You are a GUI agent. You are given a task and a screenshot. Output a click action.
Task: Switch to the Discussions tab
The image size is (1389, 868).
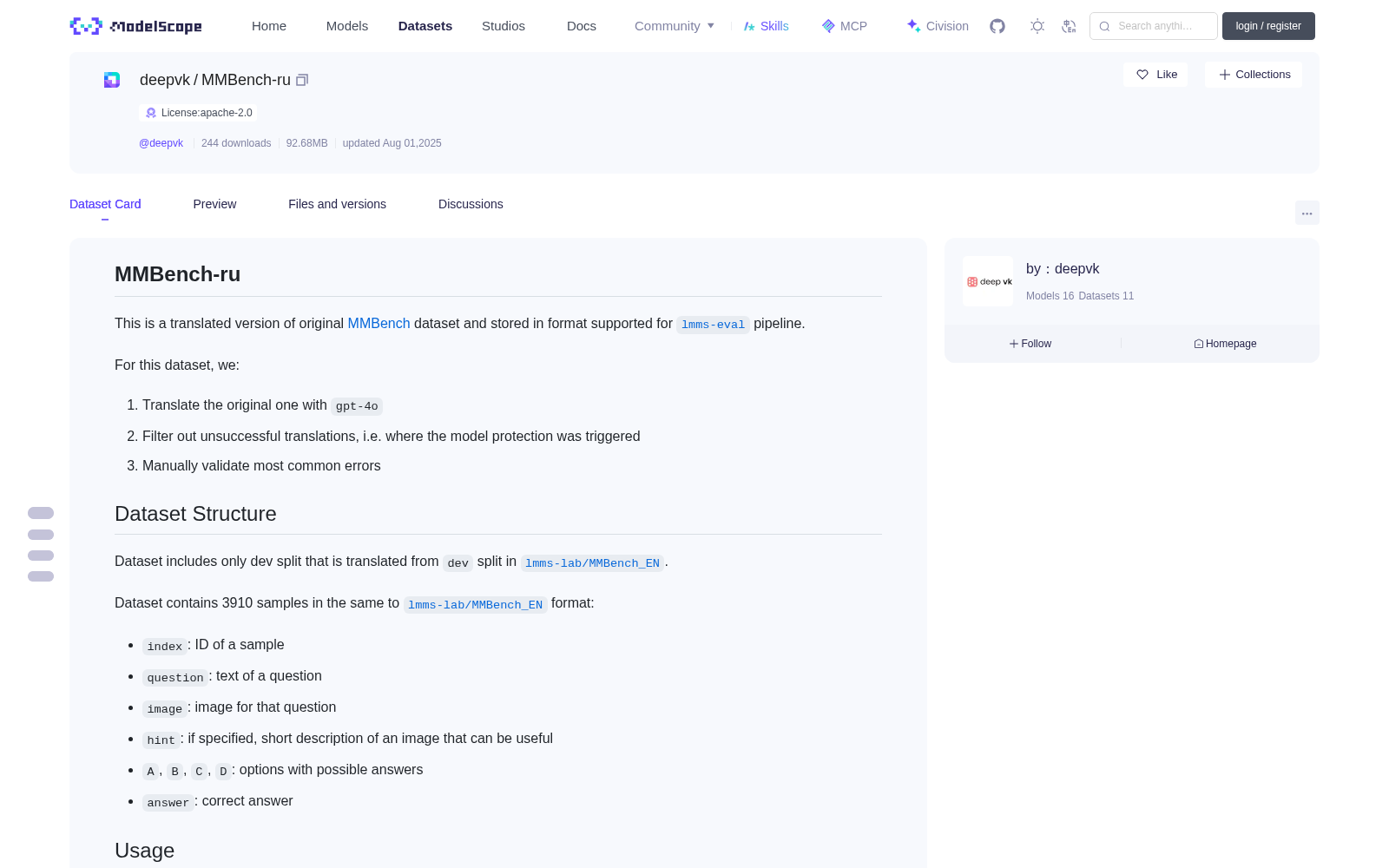(471, 204)
